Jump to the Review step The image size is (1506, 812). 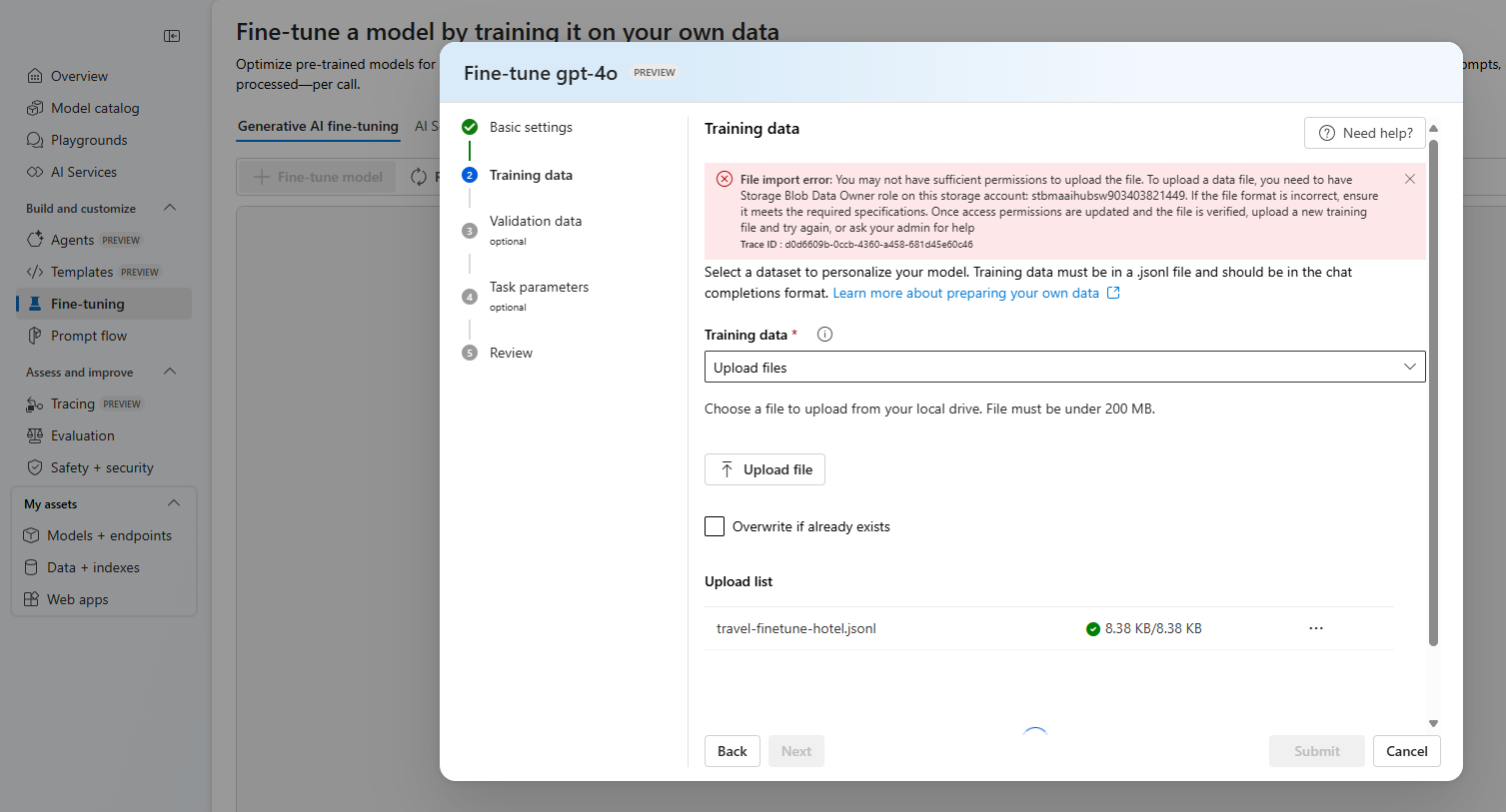511,353
